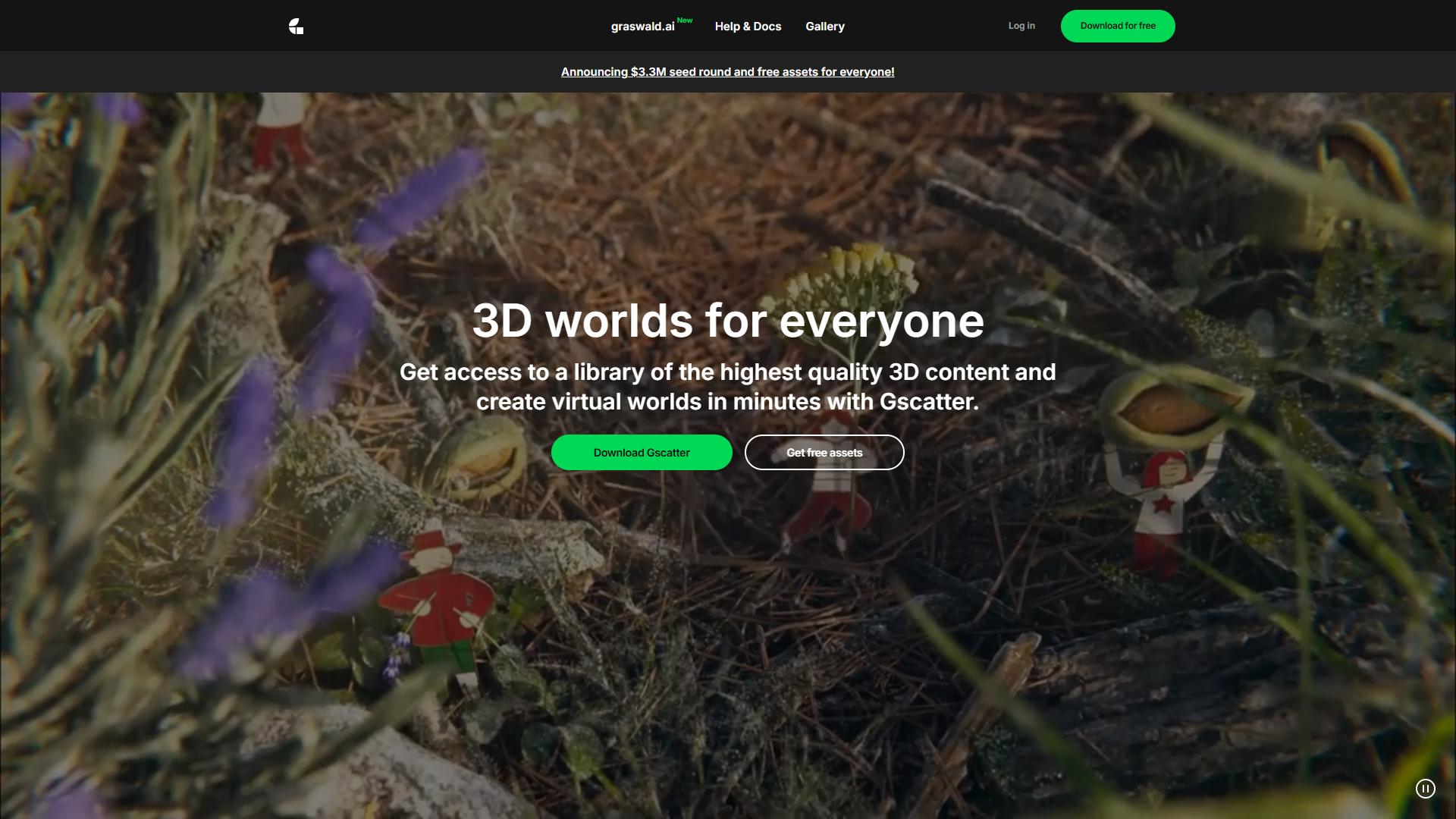
Task: Click the Download for free button
Action: 1118,26
